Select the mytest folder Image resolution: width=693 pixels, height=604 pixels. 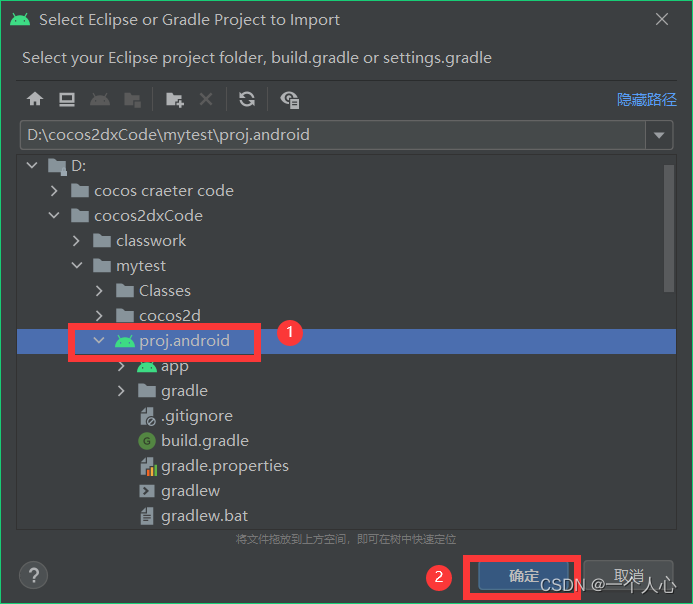pos(141,266)
